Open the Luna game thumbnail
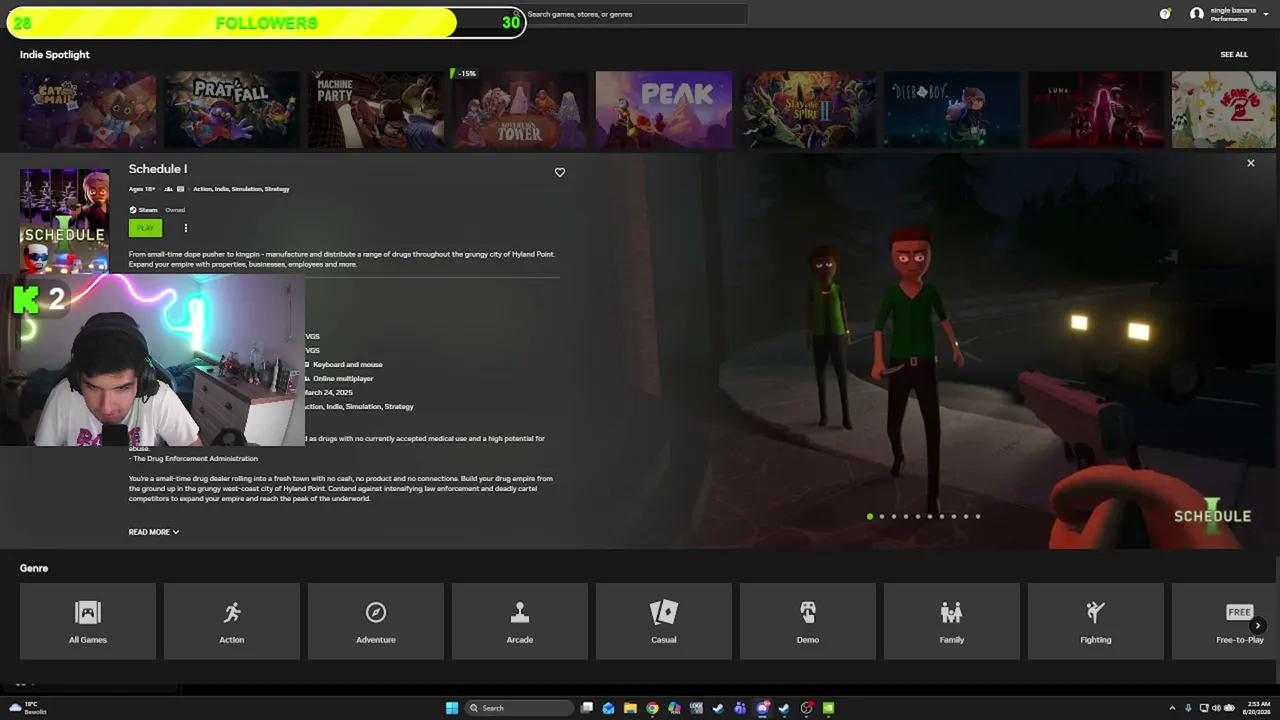This screenshot has height=720, width=1280. (1096, 110)
